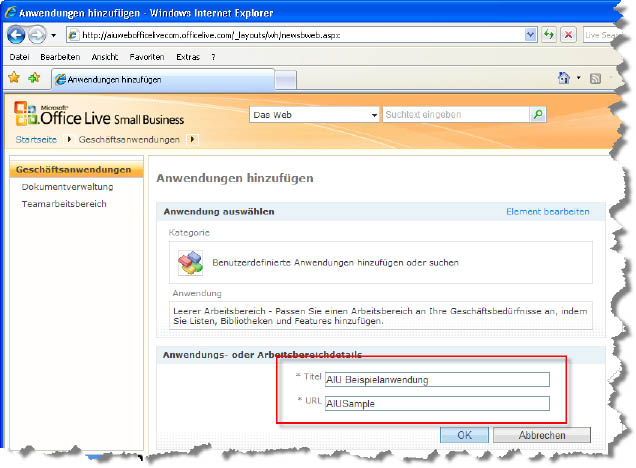636x468 pixels.
Task: Expand the Home button dropdown arrow
Action: [579, 78]
